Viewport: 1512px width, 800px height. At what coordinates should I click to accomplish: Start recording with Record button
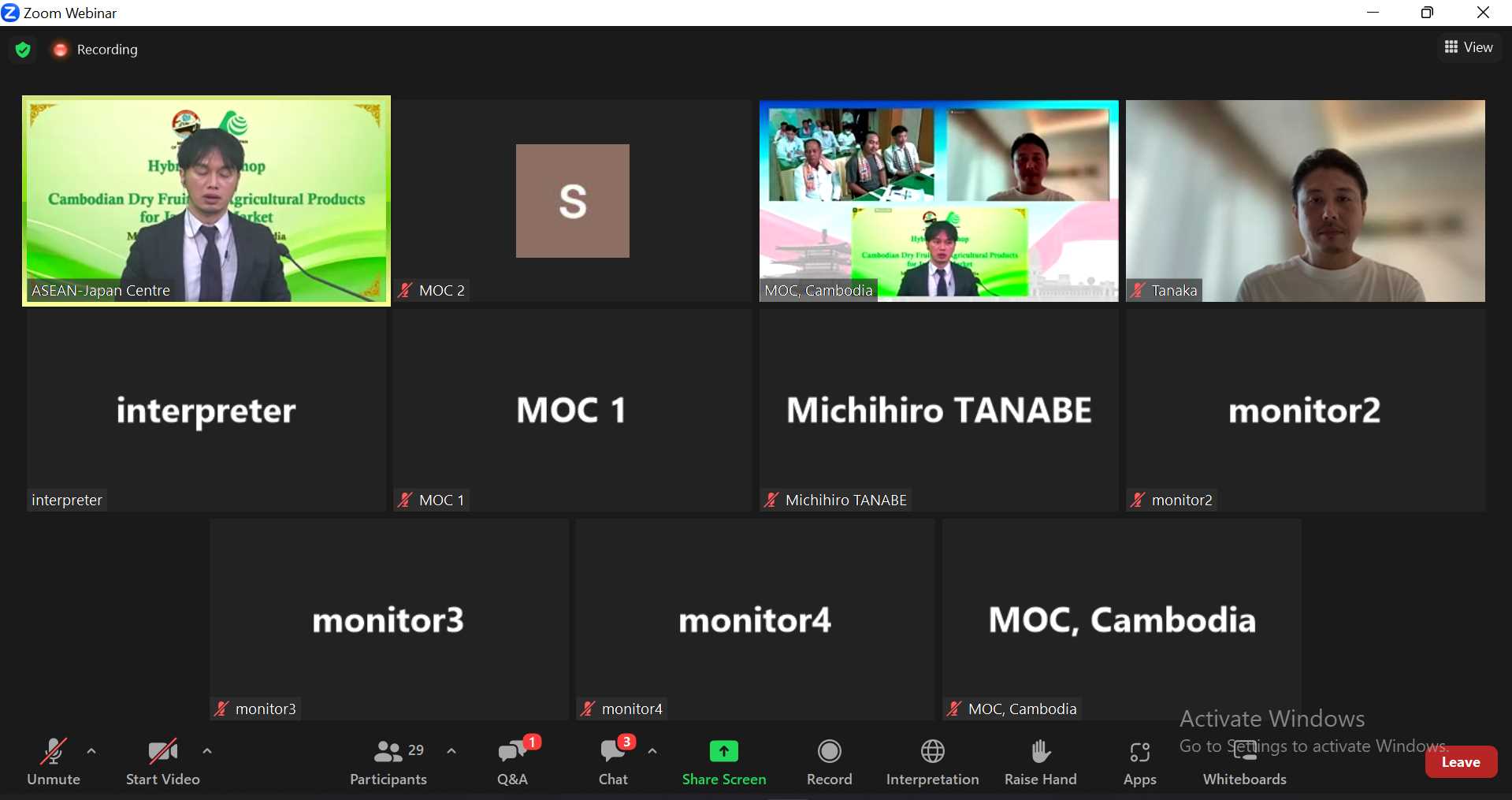pos(830,761)
